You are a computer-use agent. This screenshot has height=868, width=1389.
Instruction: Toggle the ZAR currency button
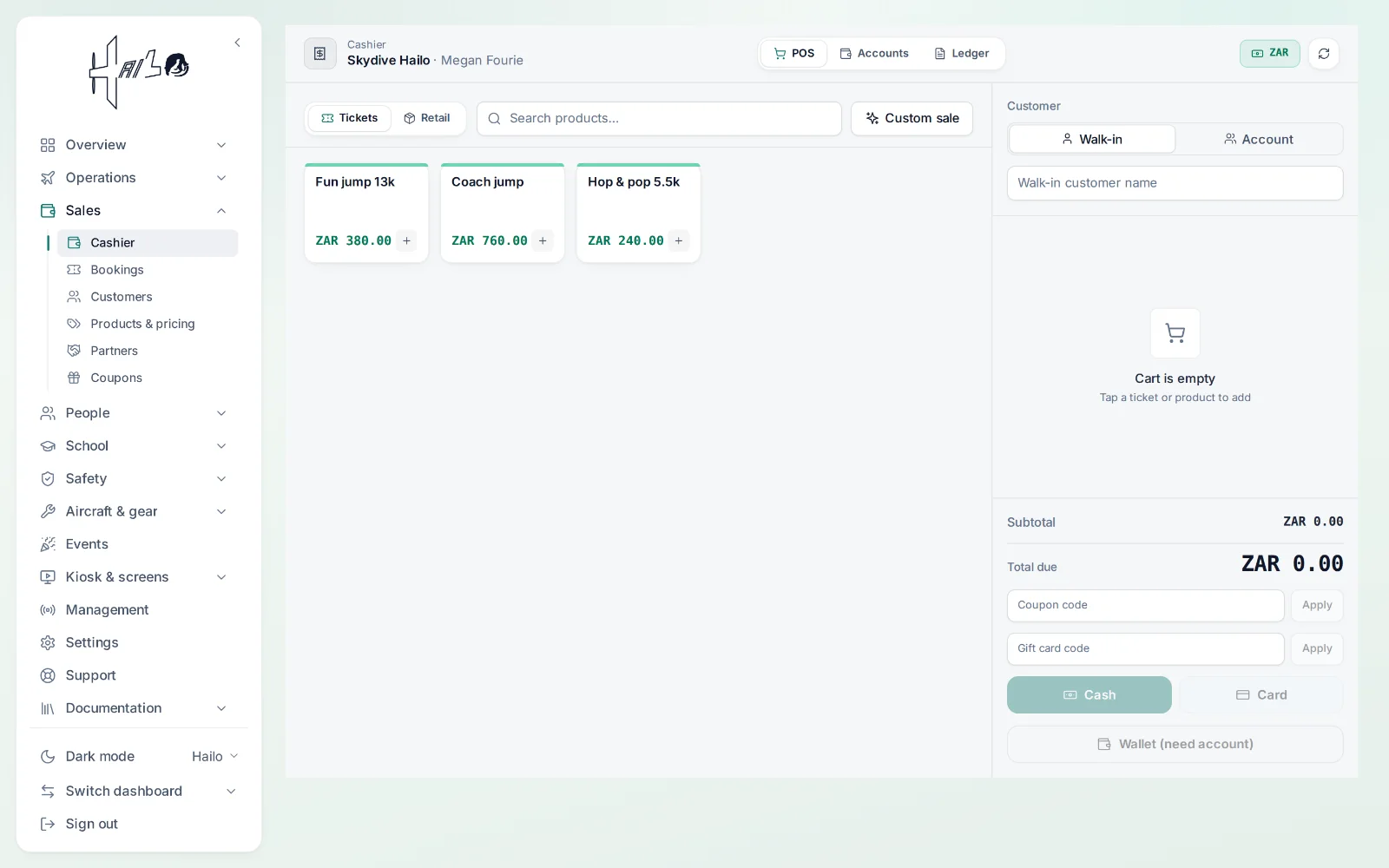tap(1269, 53)
